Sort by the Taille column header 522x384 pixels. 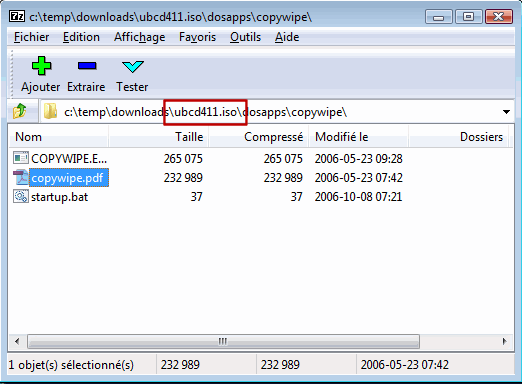pos(158,137)
